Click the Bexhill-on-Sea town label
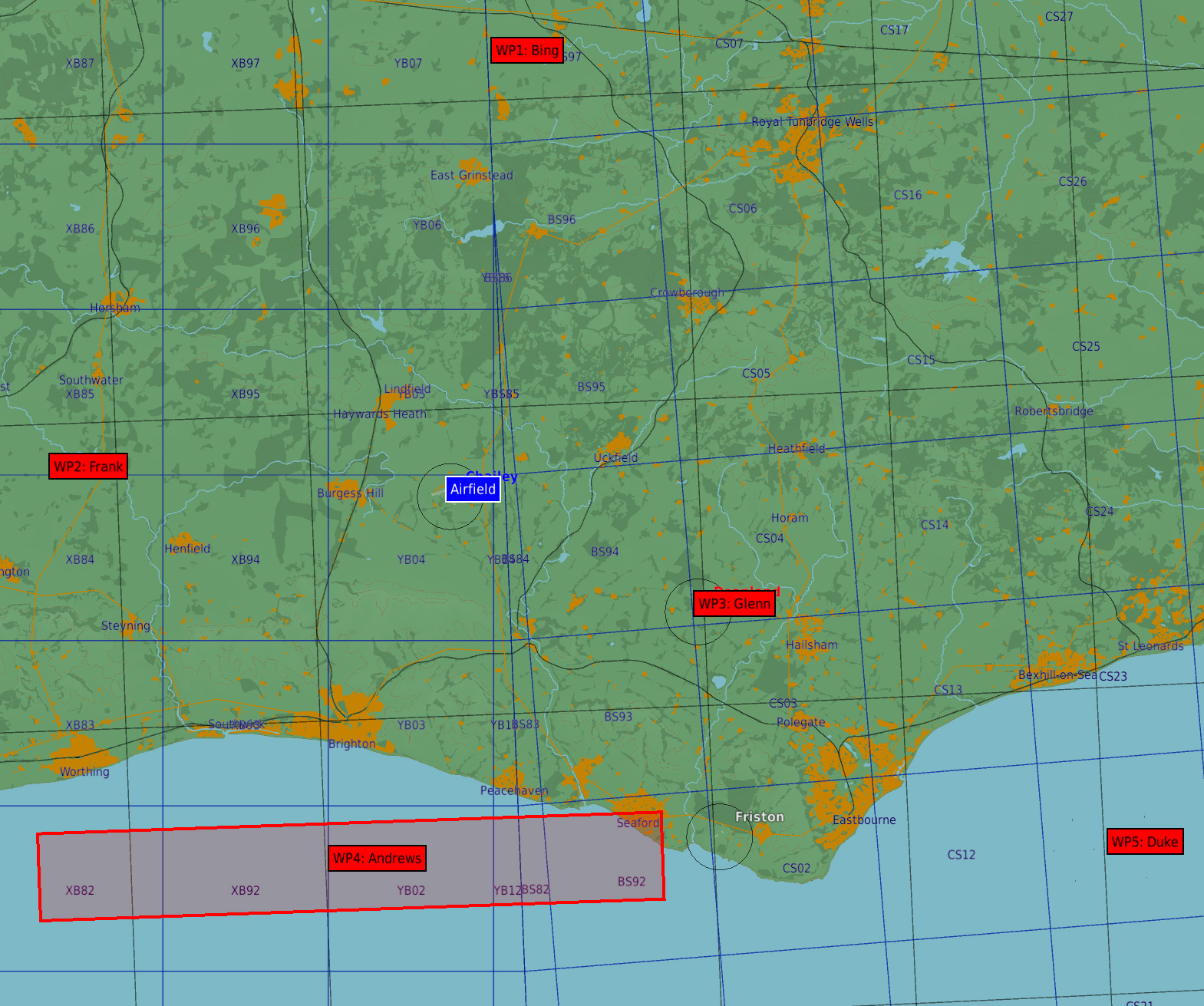 coord(1057,675)
